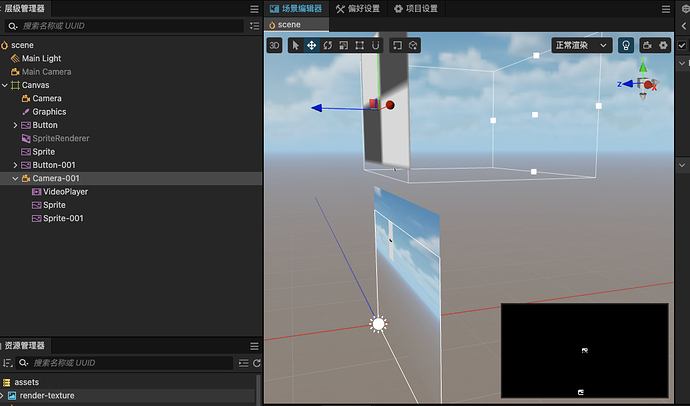Click the assets sort order icon
Screen dimensions: 690x406
coord(7,363)
